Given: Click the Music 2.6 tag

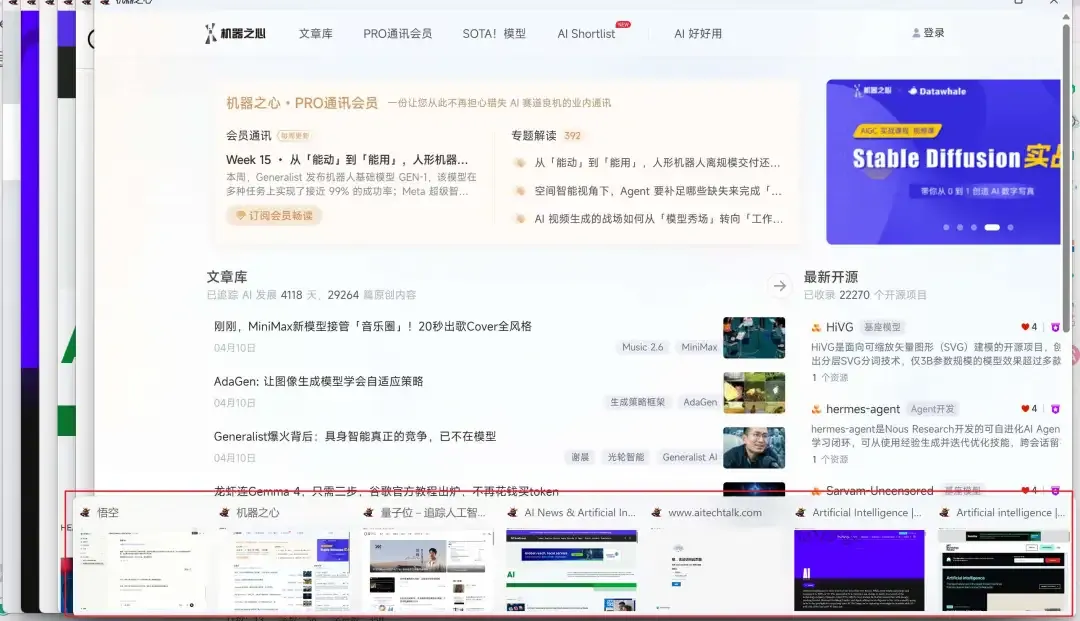Looking at the screenshot, I should point(643,347).
